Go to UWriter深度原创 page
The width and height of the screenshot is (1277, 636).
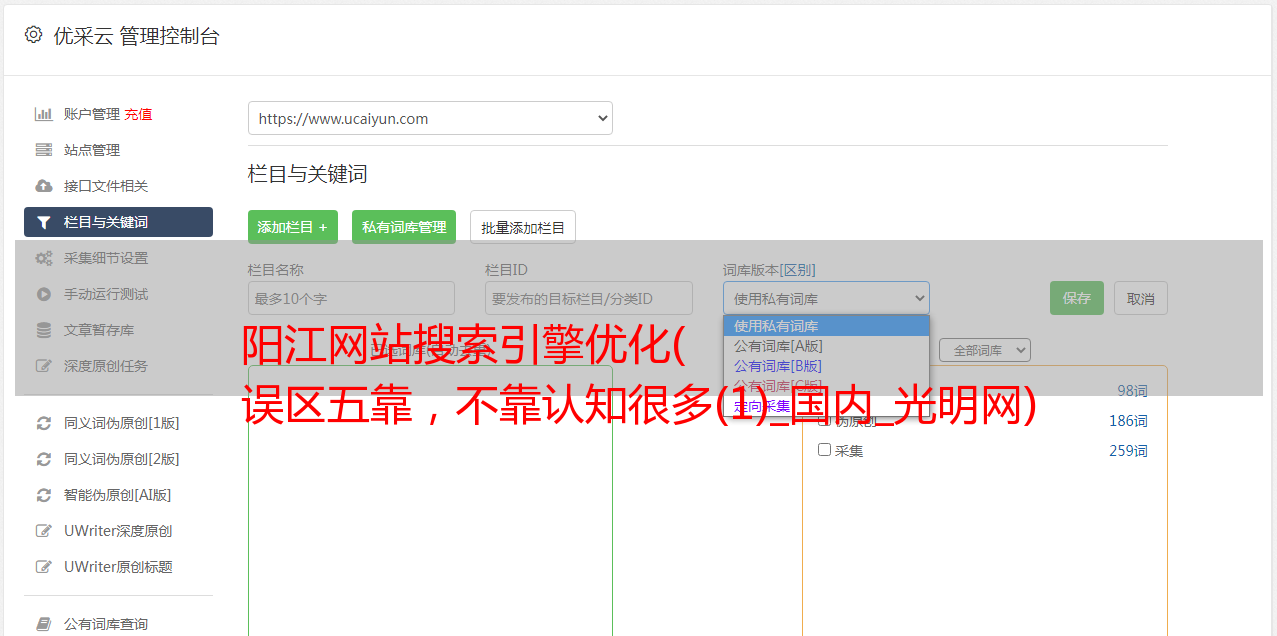tap(118, 531)
